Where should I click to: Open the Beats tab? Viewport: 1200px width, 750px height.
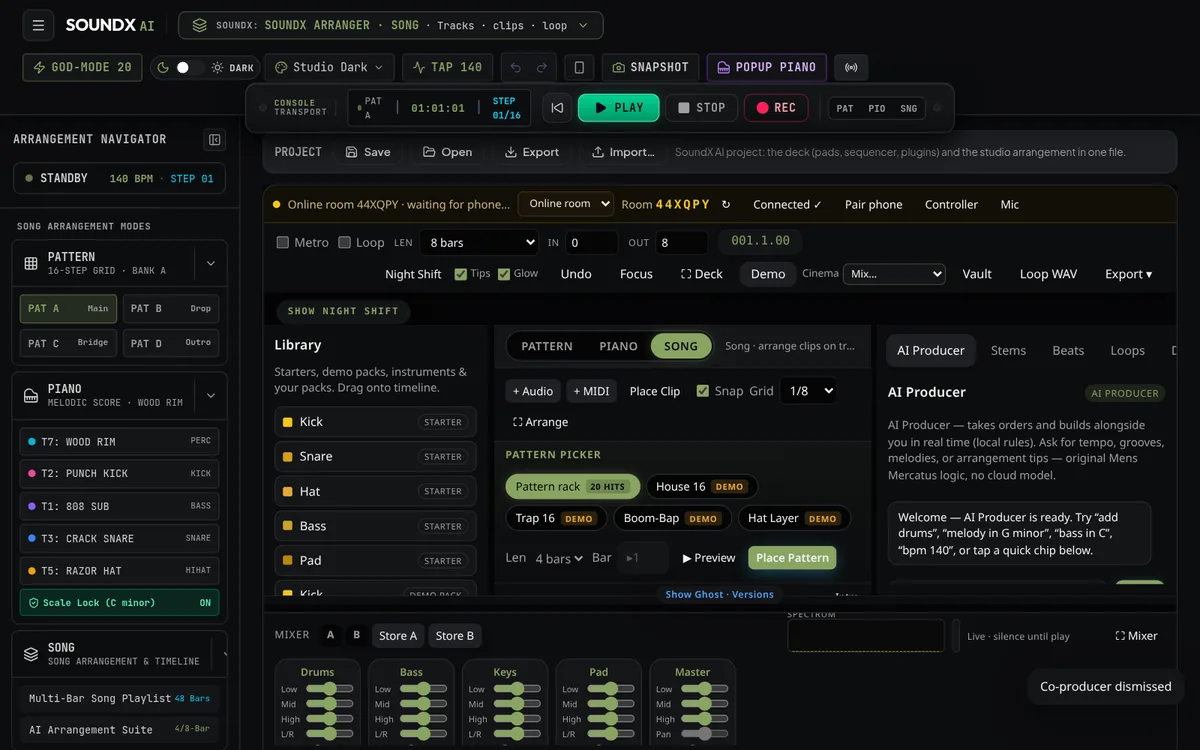tap(1068, 350)
